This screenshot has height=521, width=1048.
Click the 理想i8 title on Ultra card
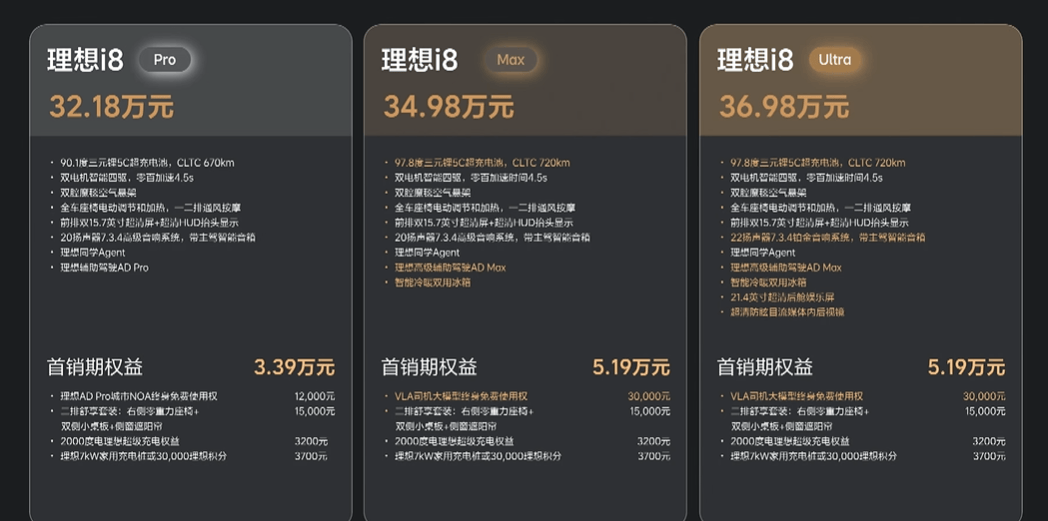[x=755, y=60]
